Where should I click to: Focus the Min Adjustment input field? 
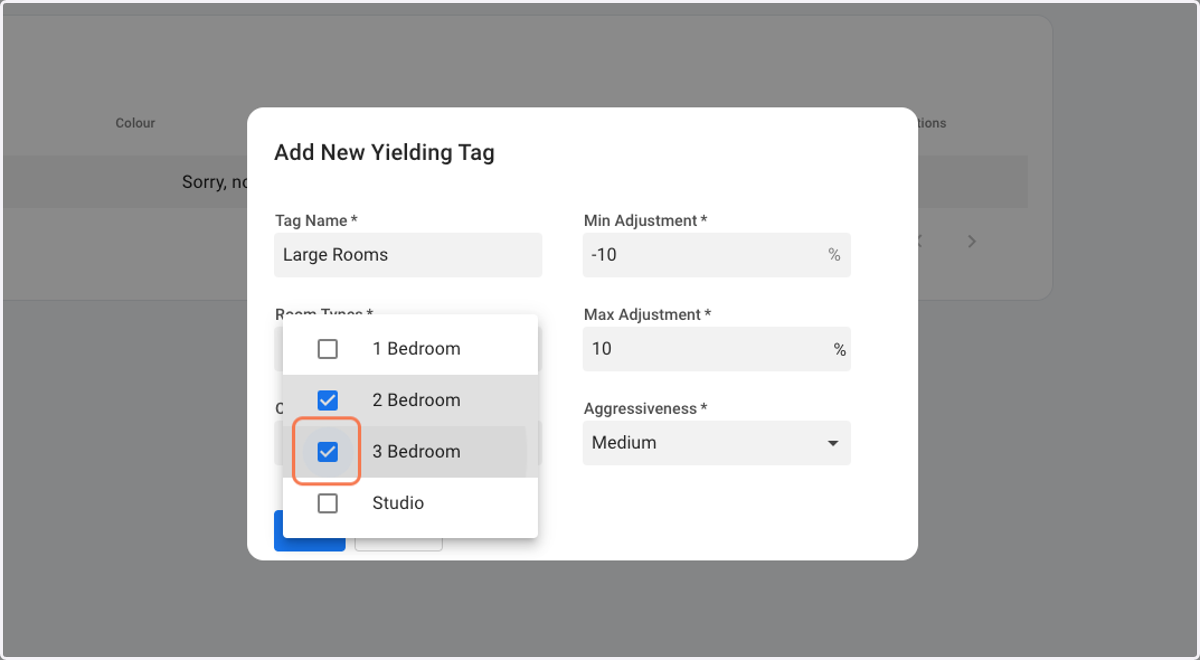click(x=716, y=255)
